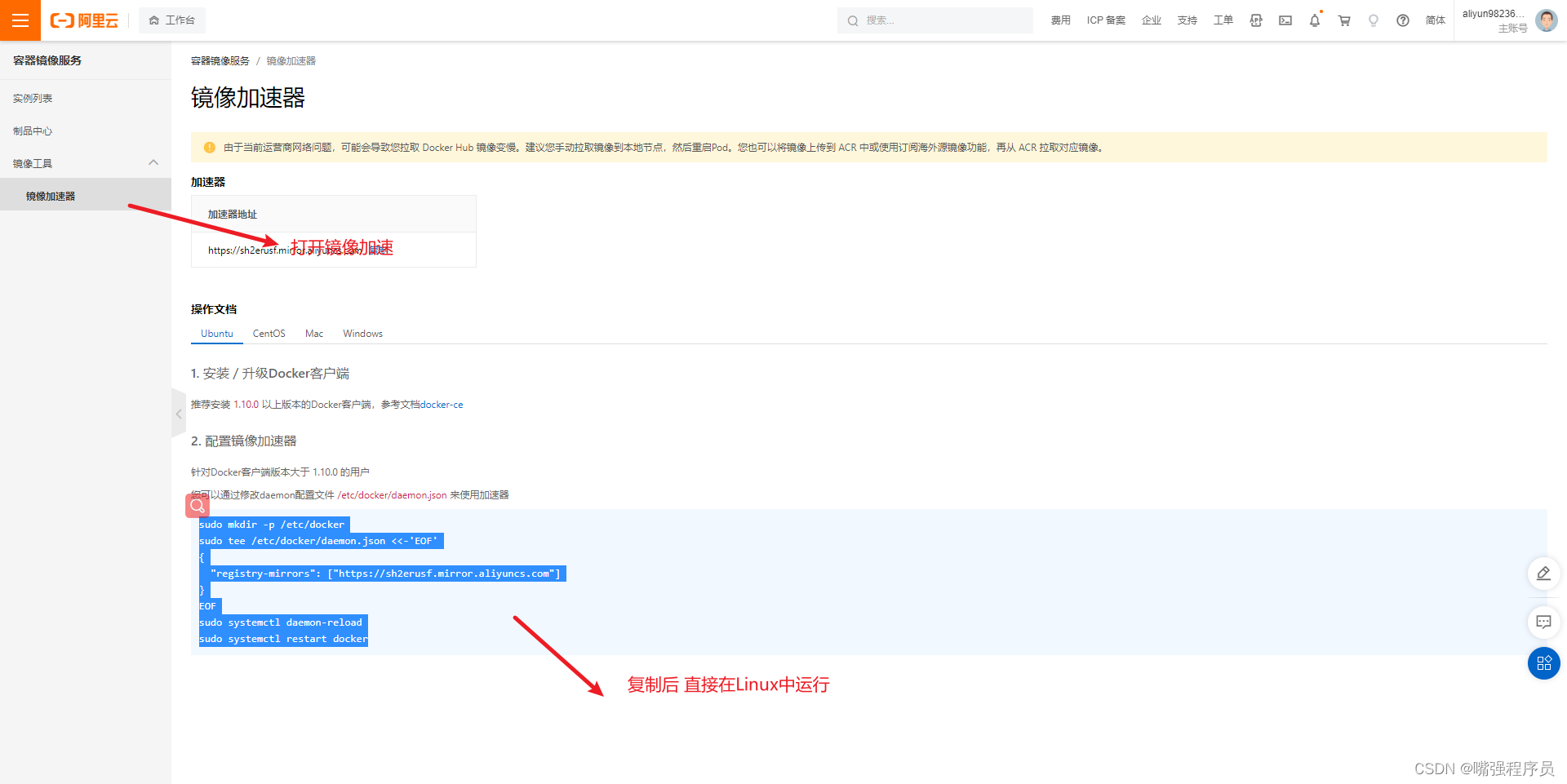Click the orange warning notice icon
This screenshot has width=1567, height=784.
[209, 148]
